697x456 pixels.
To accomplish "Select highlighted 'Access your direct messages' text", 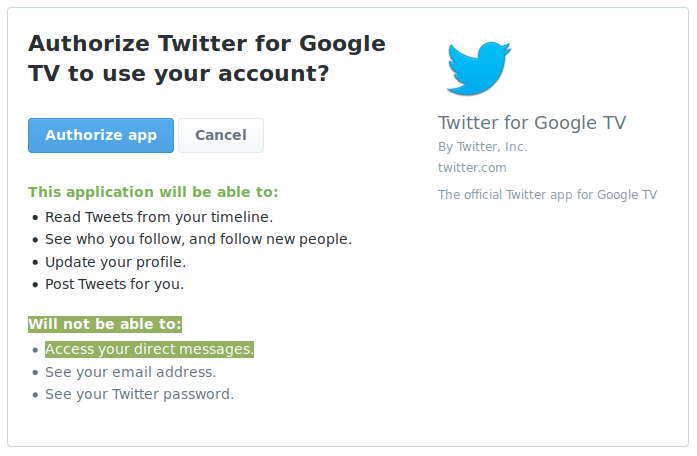I will point(149,349).
